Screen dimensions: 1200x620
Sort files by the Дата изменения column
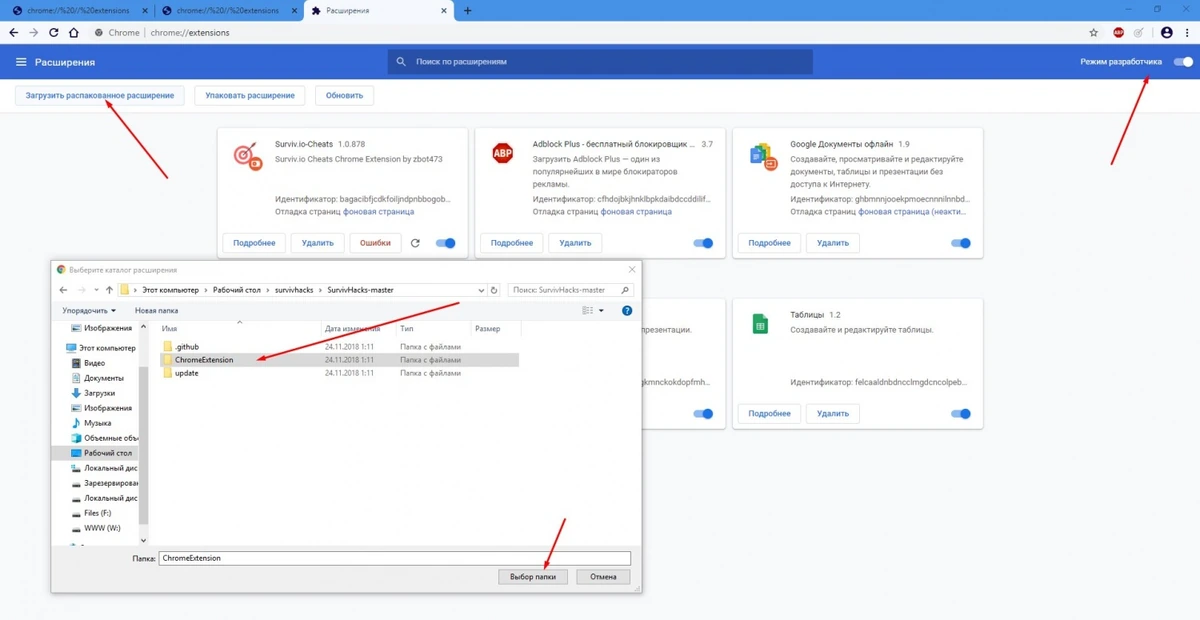[358, 328]
